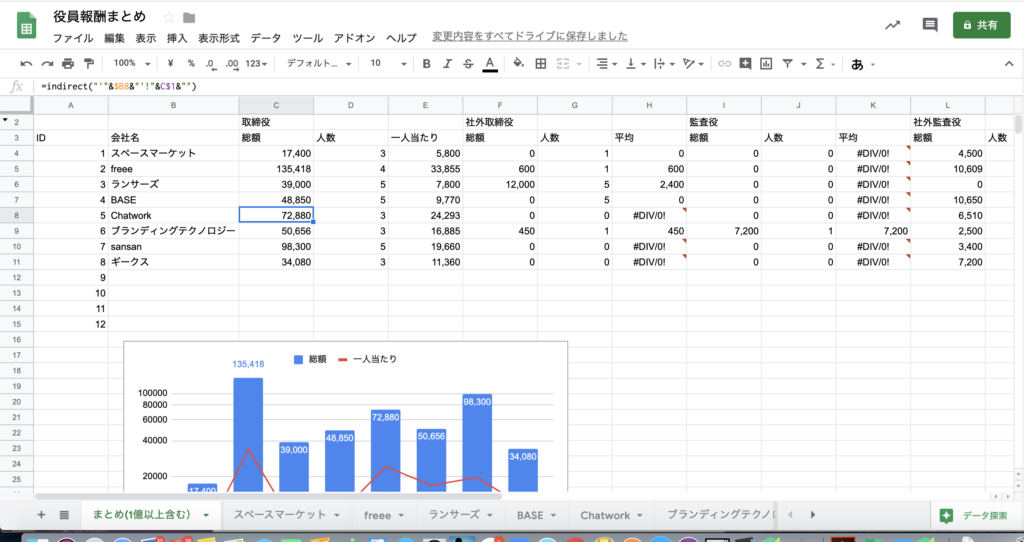Open activity trend icon in header

click(892, 25)
